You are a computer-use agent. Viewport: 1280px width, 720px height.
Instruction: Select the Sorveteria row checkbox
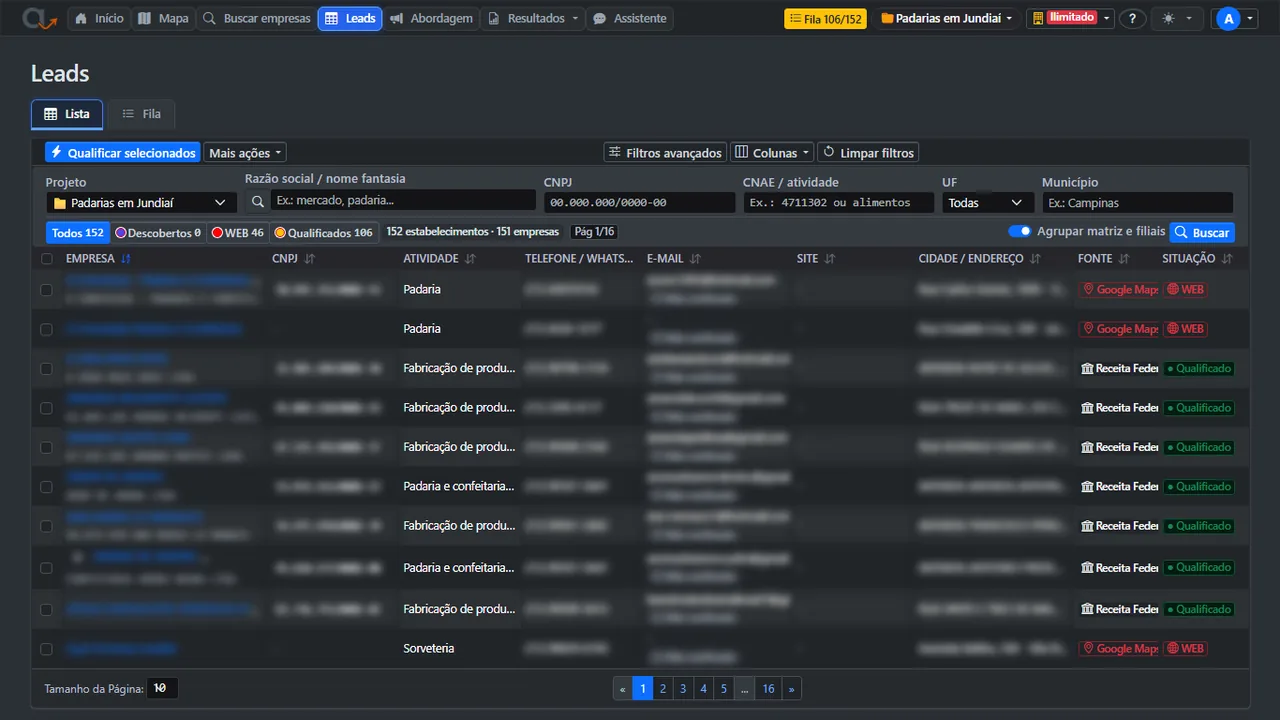tap(46, 649)
